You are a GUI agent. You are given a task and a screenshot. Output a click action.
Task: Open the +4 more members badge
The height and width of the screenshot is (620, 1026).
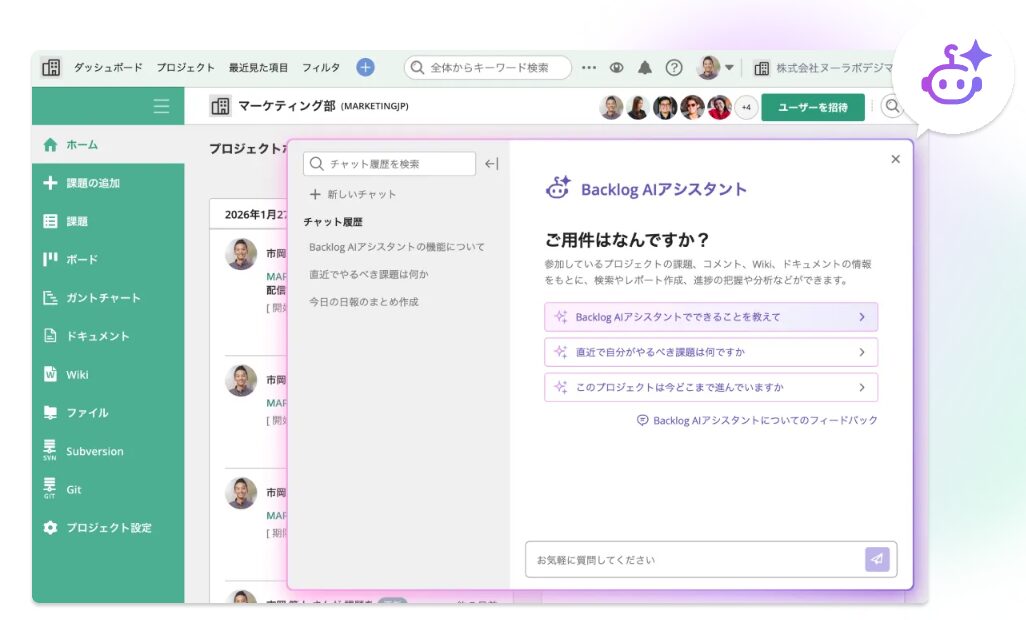[746, 107]
